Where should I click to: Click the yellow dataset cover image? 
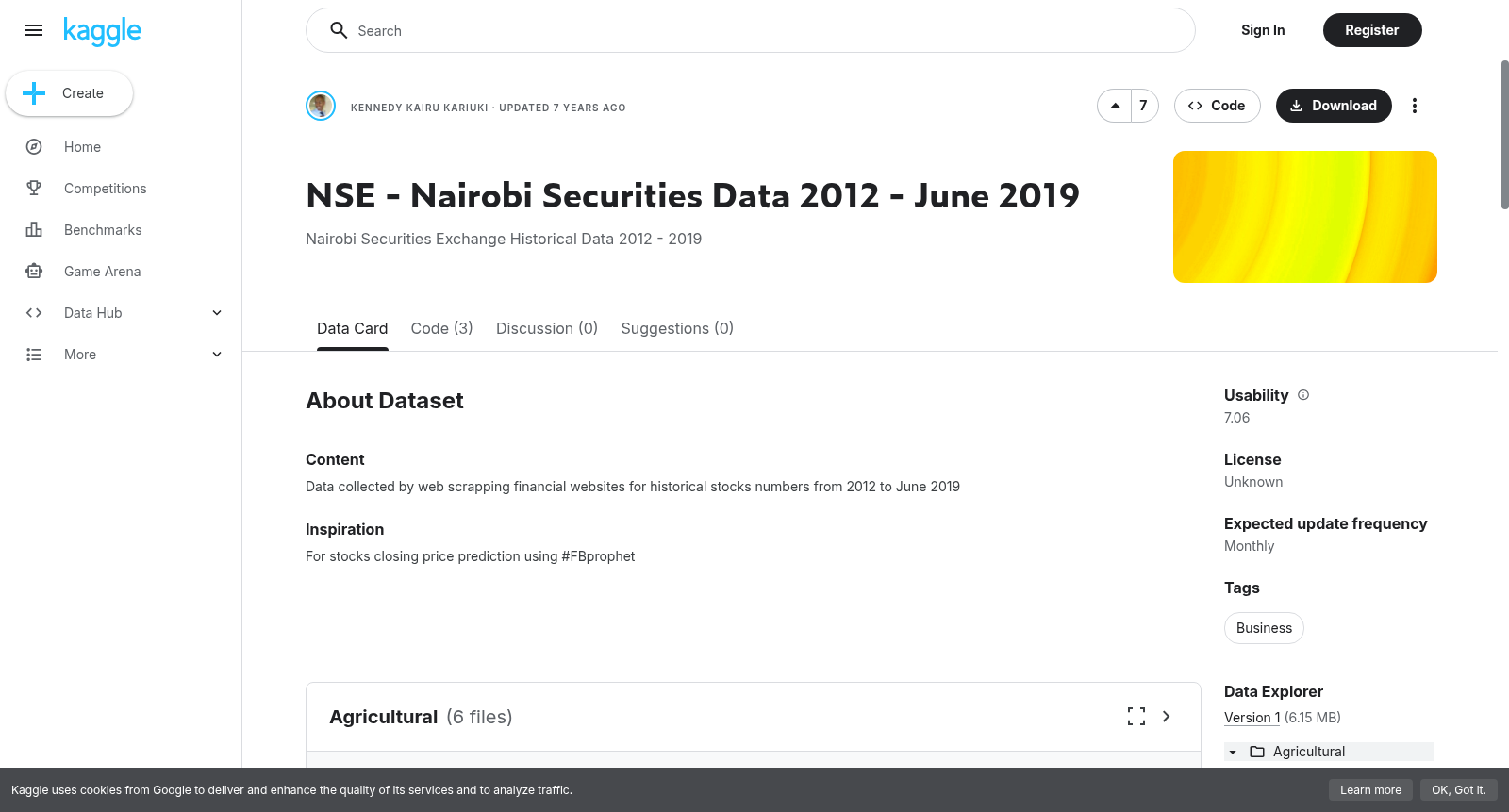(x=1305, y=217)
